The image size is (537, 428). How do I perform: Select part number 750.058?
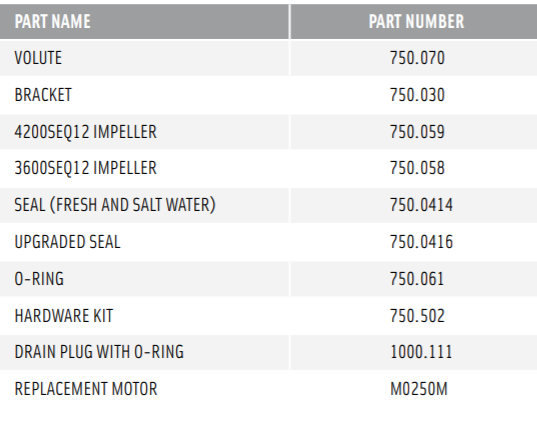click(417, 168)
